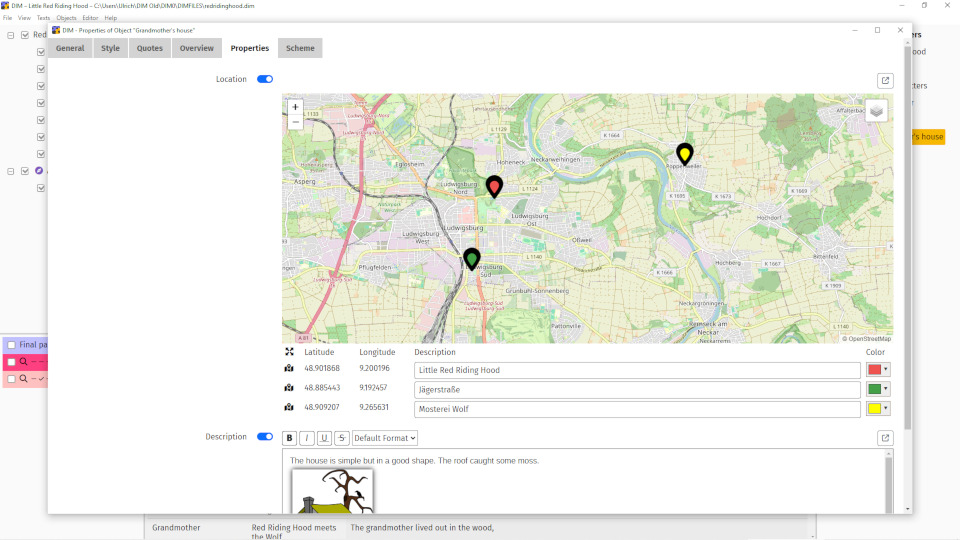Disable the Location toggle switch
960x540 pixels.
tap(265, 79)
